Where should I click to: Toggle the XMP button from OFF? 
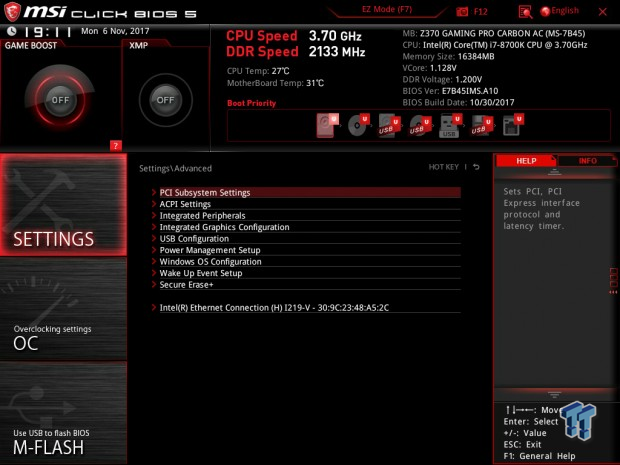click(165, 100)
